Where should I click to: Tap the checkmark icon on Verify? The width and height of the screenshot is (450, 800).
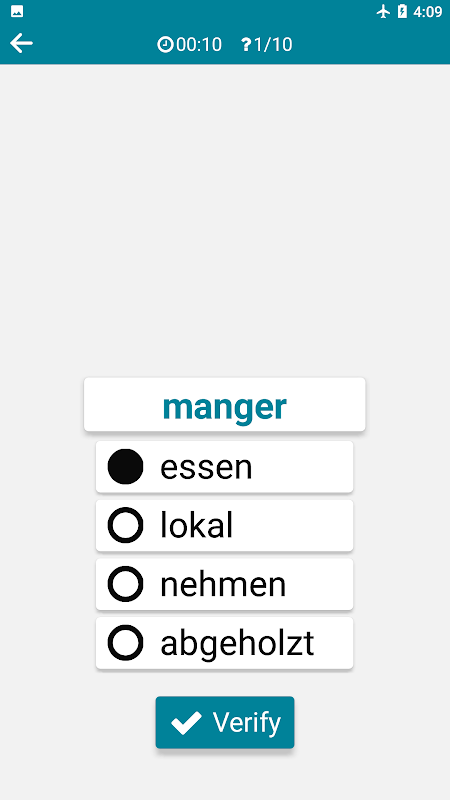(186, 723)
